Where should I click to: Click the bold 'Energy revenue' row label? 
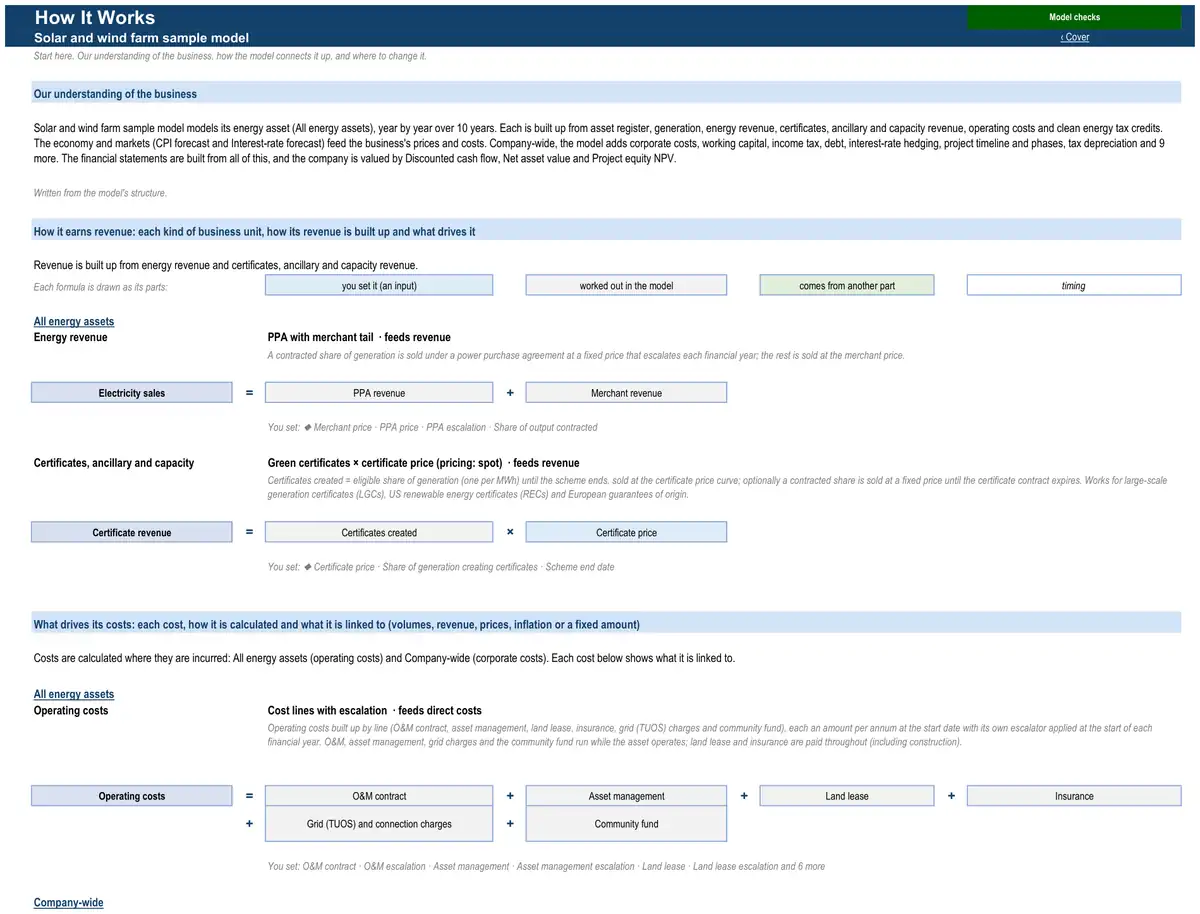(71, 337)
